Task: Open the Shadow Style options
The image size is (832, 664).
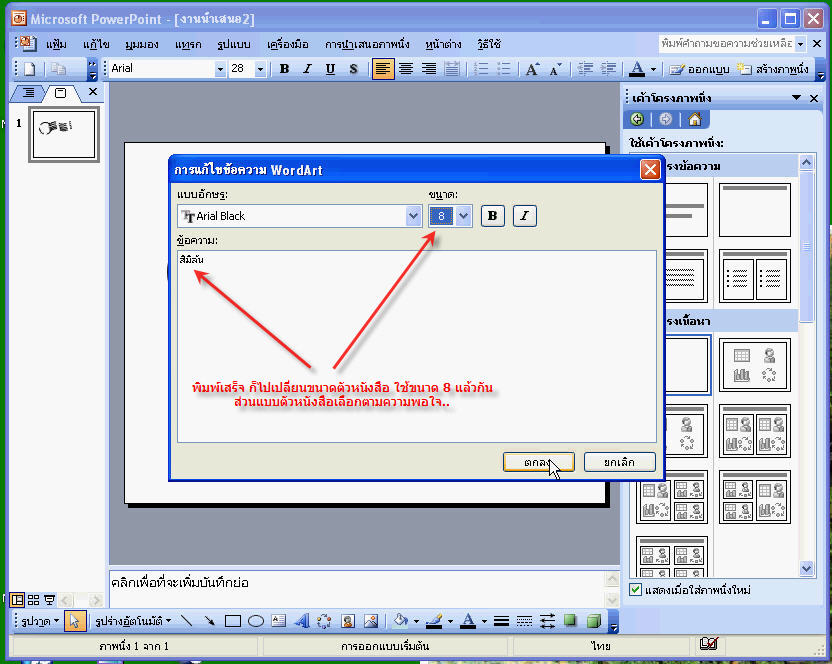Action: coord(570,620)
